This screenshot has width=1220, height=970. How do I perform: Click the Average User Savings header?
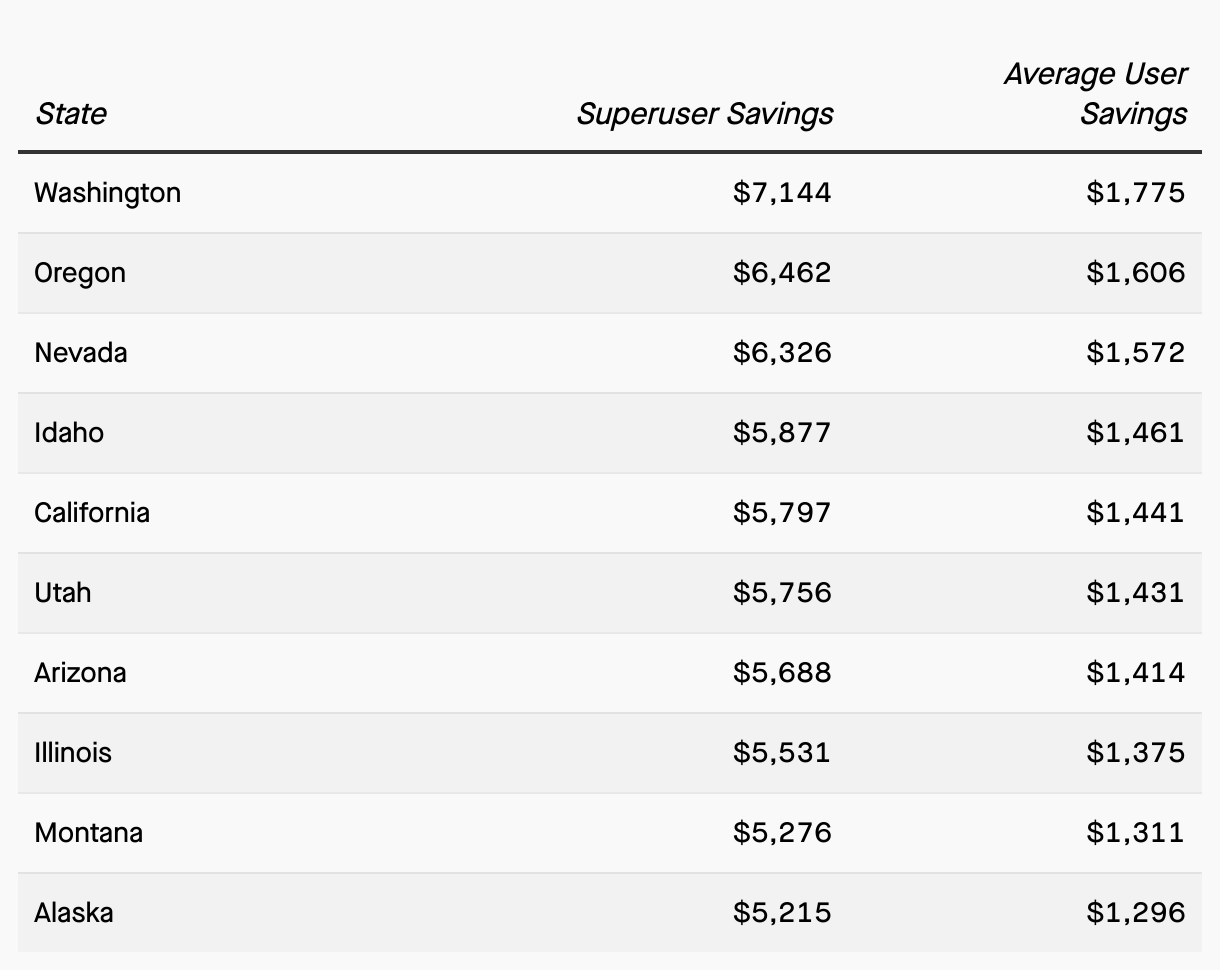coord(1095,94)
